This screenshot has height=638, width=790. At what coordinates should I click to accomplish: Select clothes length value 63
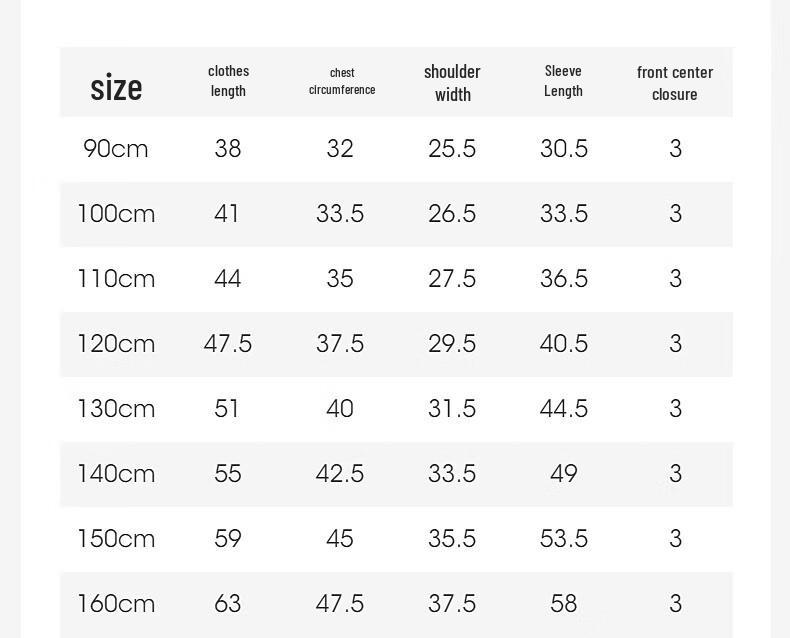(x=228, y=604)
